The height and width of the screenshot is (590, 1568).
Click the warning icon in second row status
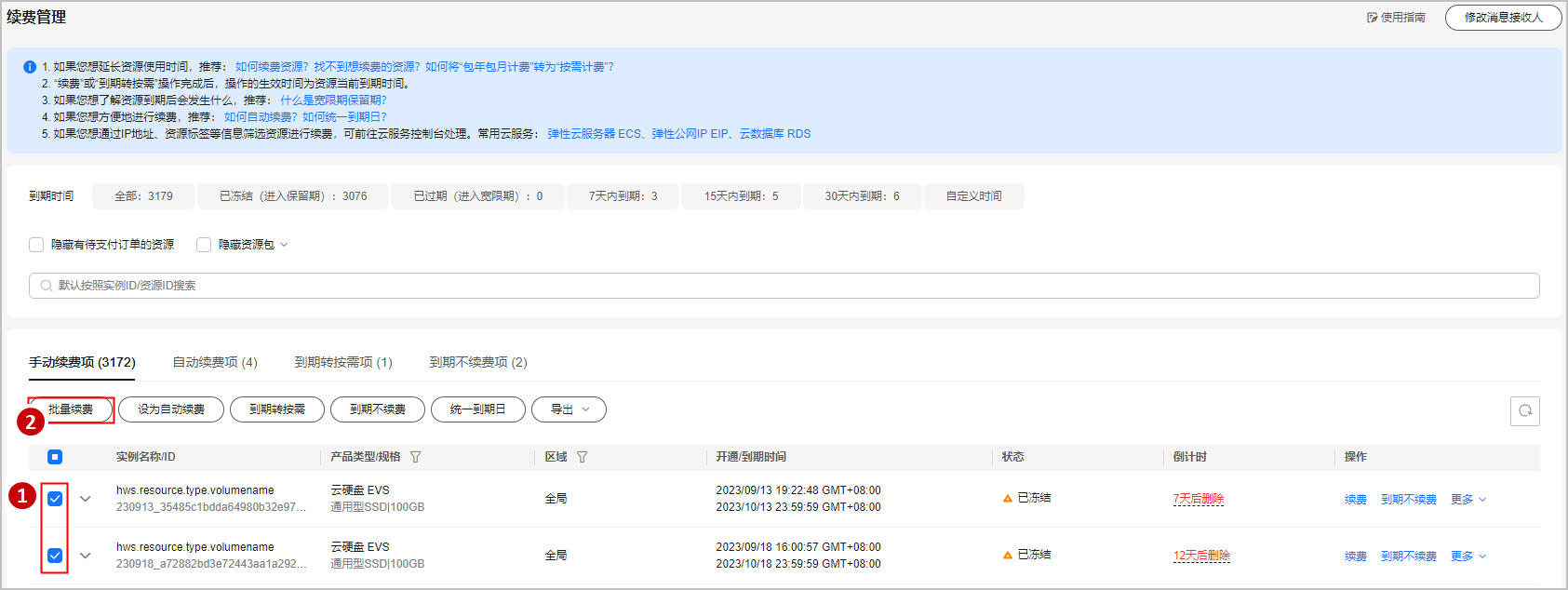click(1007, 556)
